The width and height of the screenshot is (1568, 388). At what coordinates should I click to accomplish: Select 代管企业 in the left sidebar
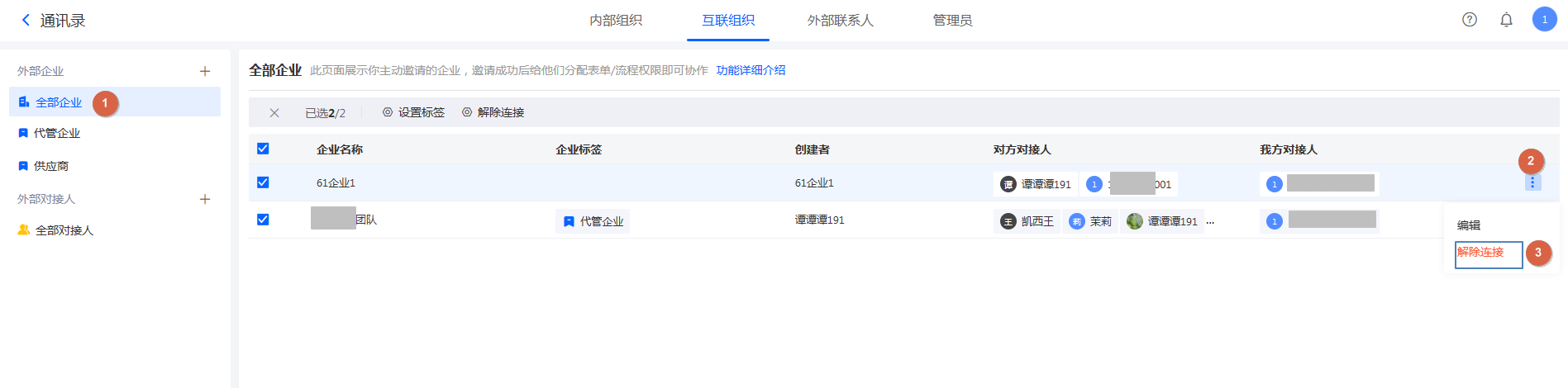(57, 134)
